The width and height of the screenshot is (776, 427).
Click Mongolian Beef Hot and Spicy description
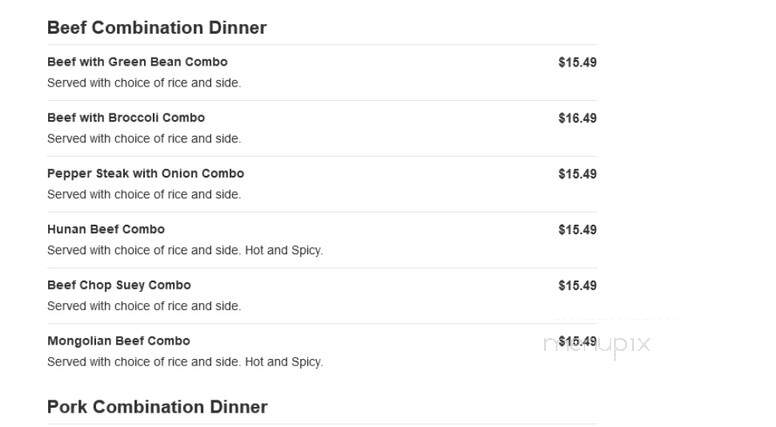pos(185,362)
